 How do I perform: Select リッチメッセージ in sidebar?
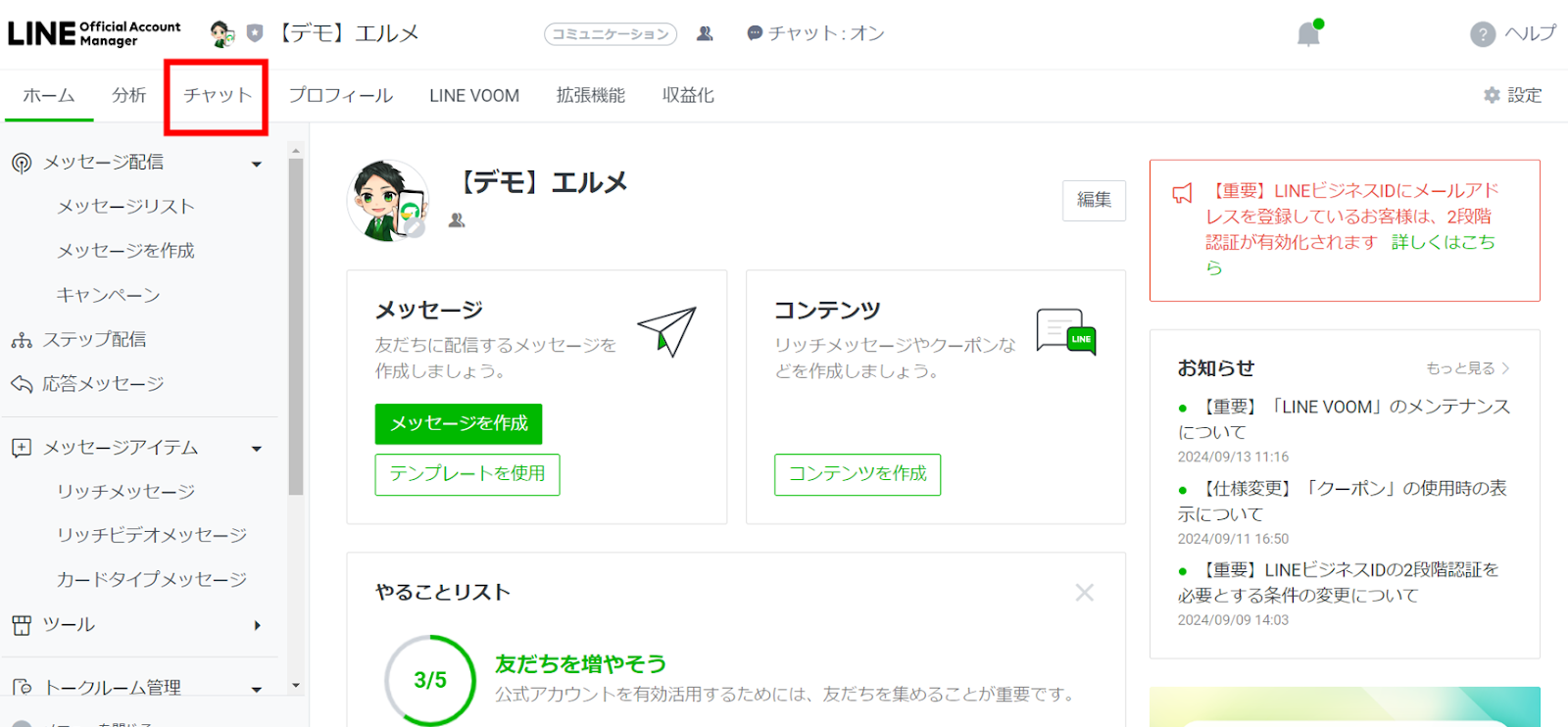(x=125, y=492)
